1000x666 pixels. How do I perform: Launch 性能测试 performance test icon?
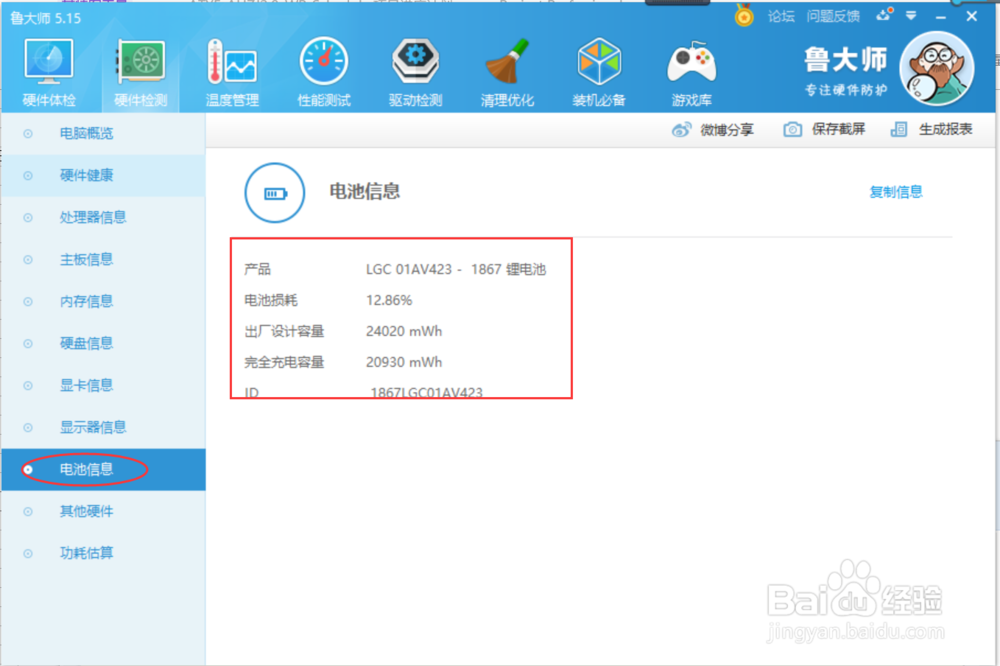[x=324, y=72]
